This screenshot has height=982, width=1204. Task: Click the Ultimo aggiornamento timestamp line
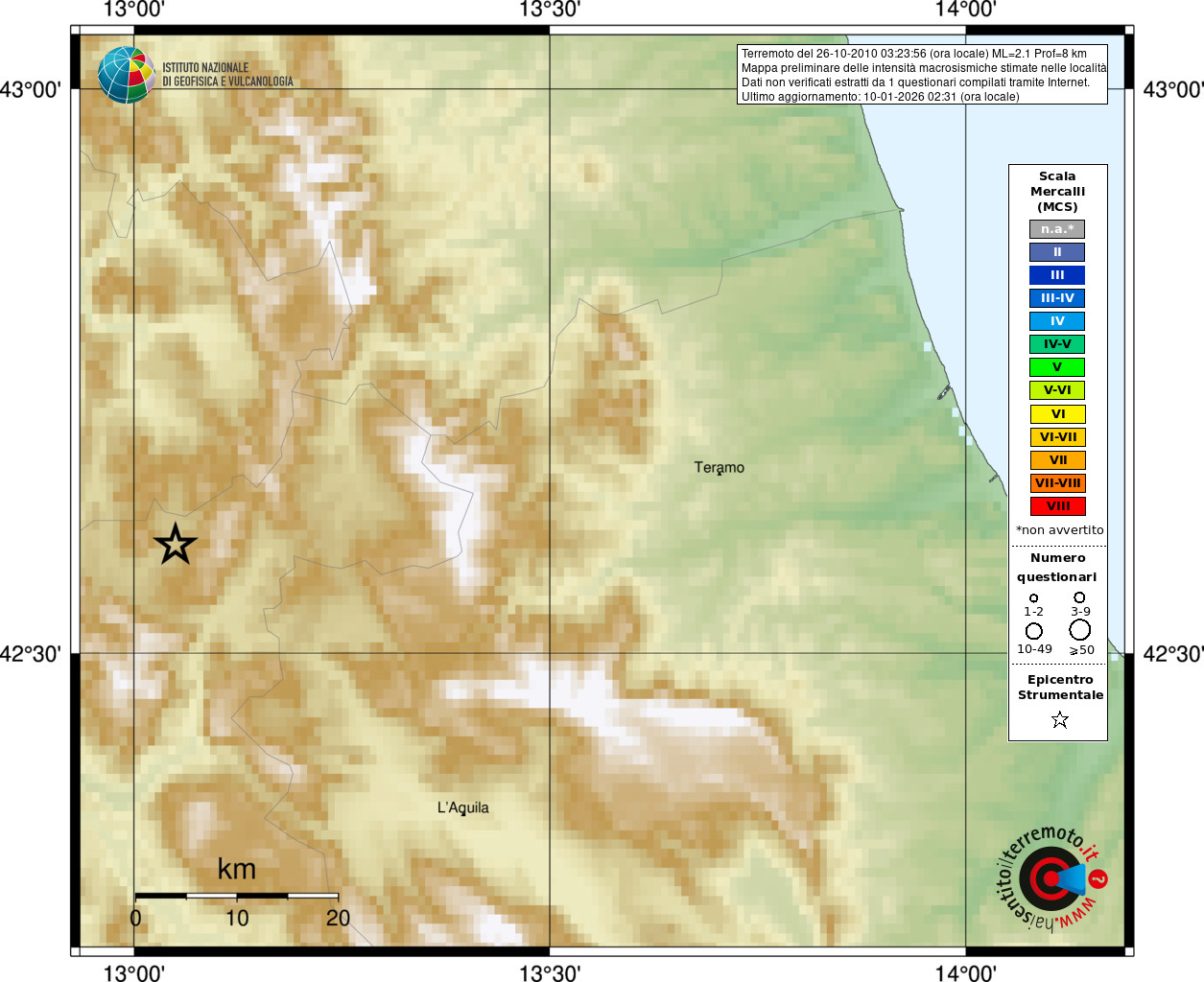click(x=881, y=97)
